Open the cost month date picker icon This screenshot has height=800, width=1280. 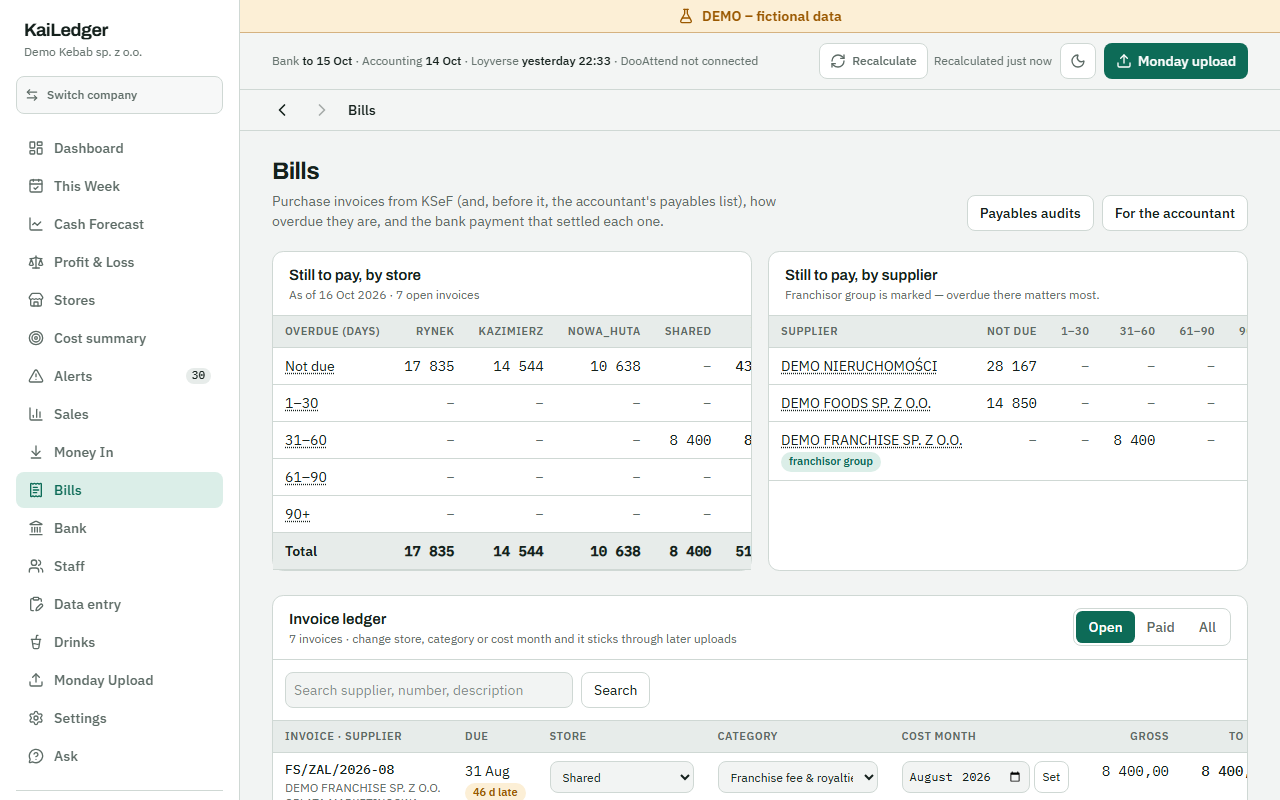1015,777
